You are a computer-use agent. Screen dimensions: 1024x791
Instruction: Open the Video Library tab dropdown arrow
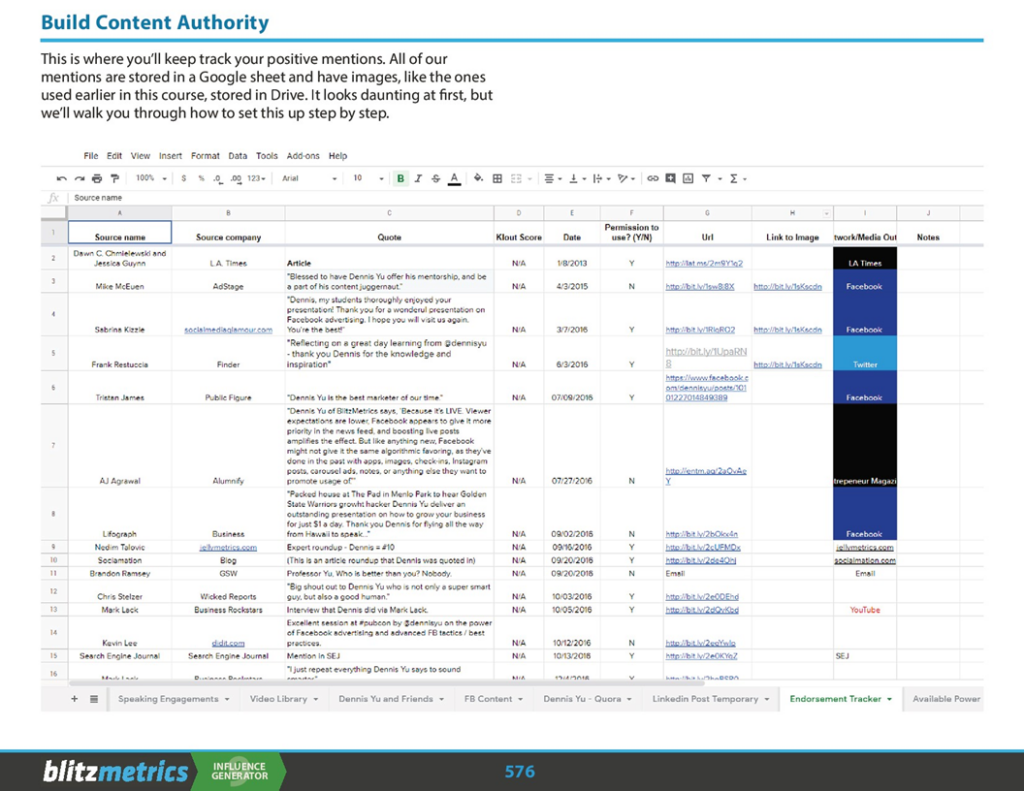coord(315,700)
